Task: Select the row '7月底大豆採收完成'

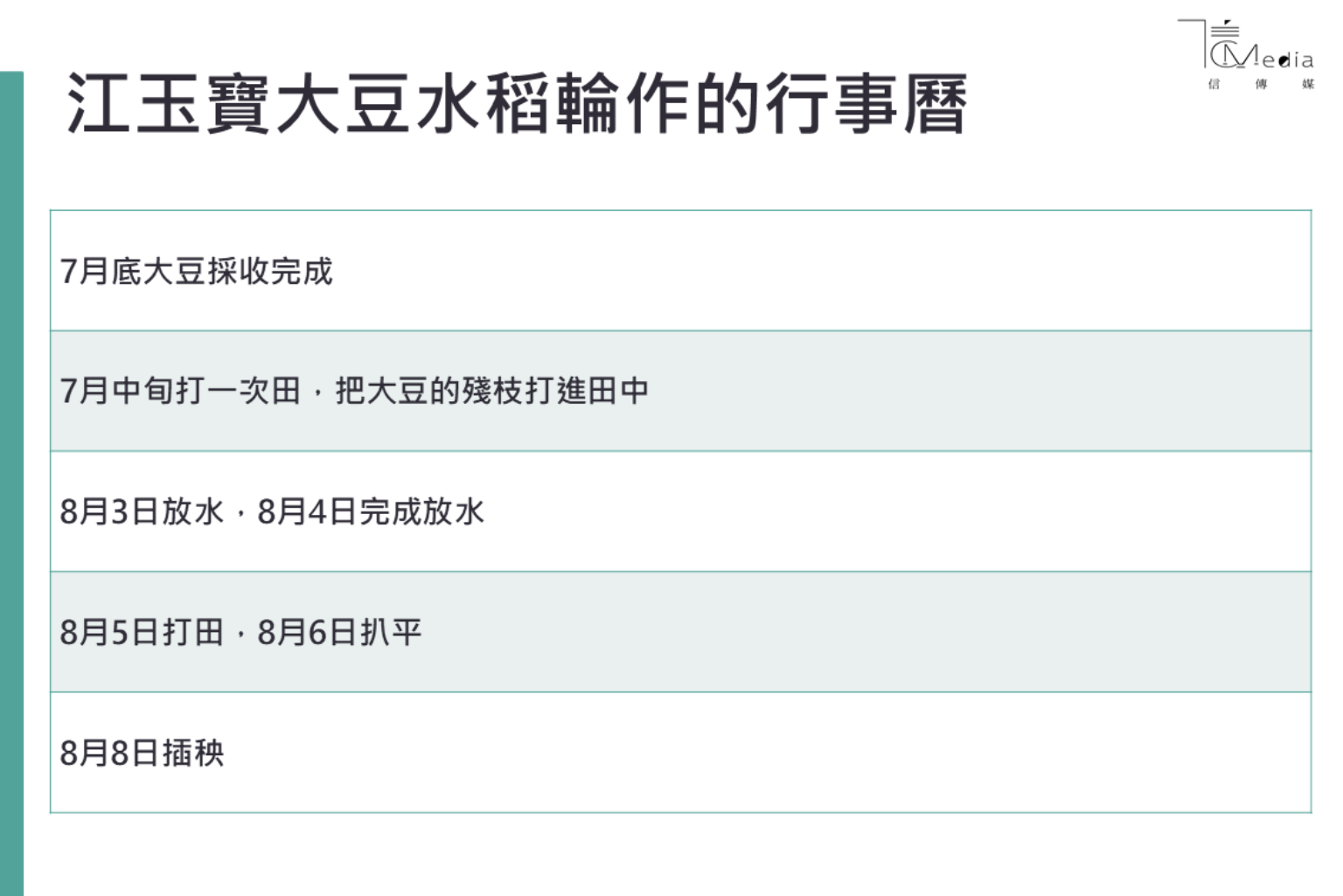Action: [x=197, y=271]
